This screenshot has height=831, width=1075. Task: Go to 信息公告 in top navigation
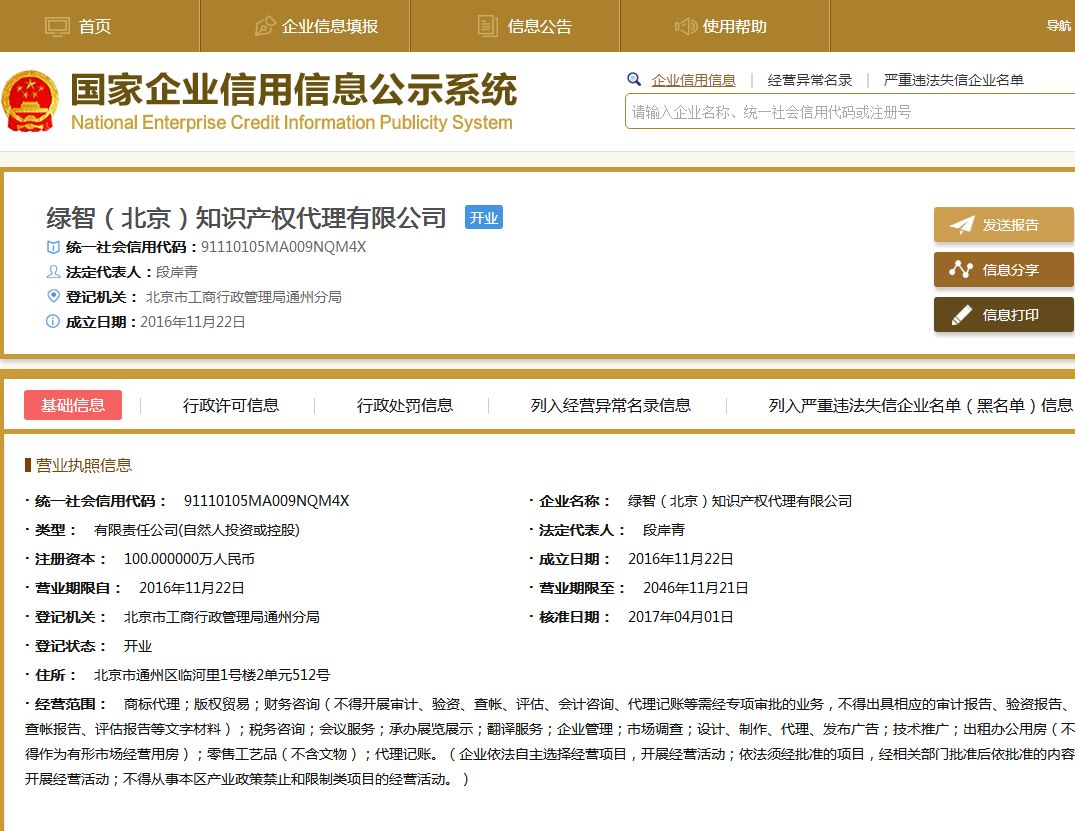click(x=540, y=26)
